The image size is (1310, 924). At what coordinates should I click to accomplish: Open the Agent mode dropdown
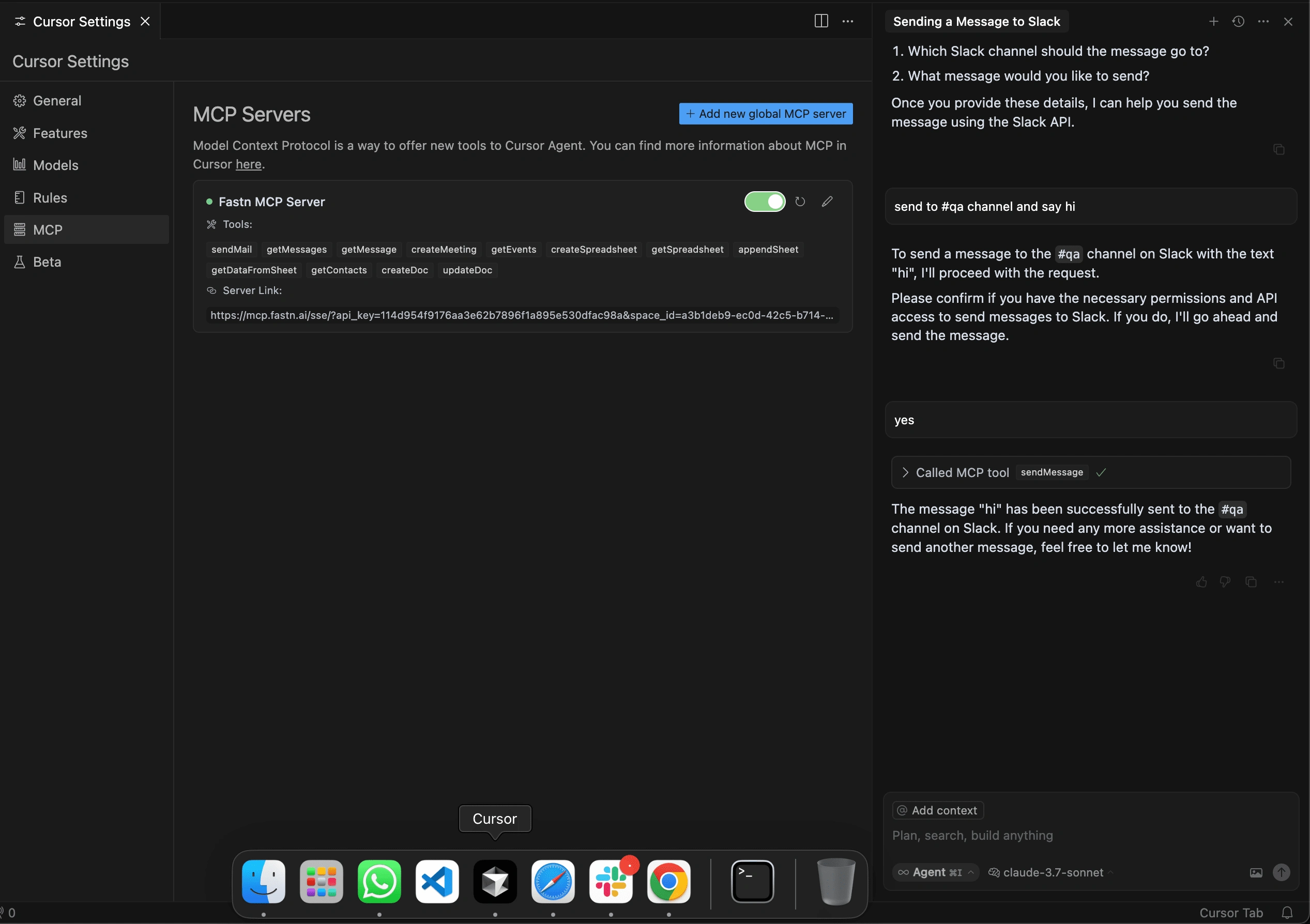click(x=936, y=872)
